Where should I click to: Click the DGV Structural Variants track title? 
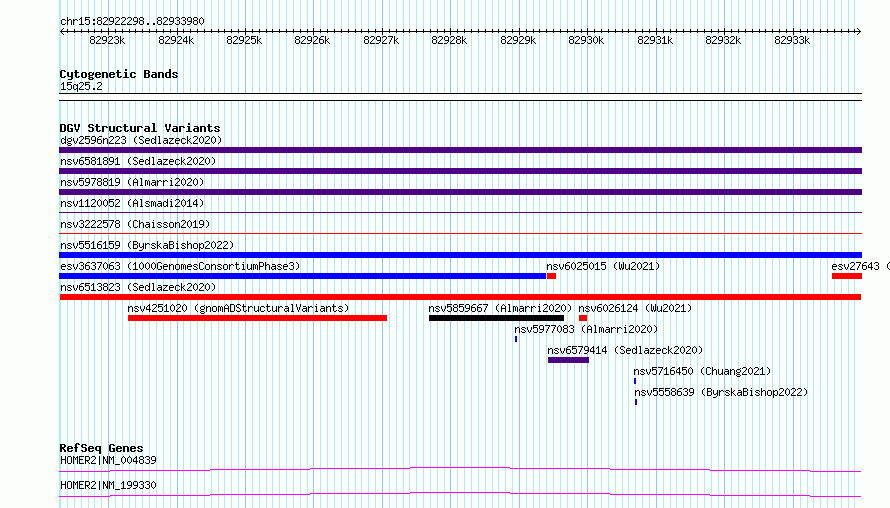pyautogui.click(x=140, y=128)
